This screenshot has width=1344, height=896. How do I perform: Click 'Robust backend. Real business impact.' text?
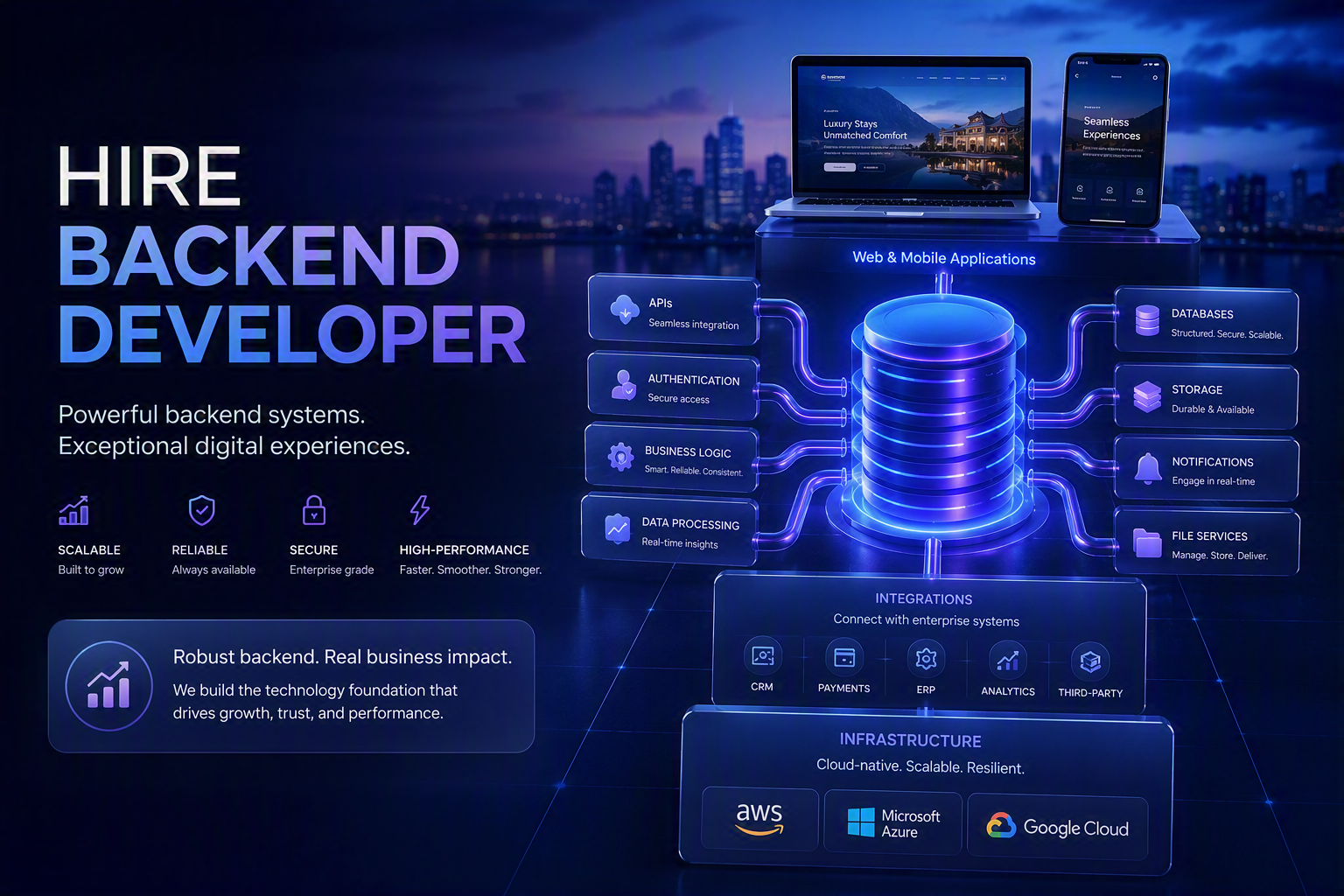coord(342,657)
